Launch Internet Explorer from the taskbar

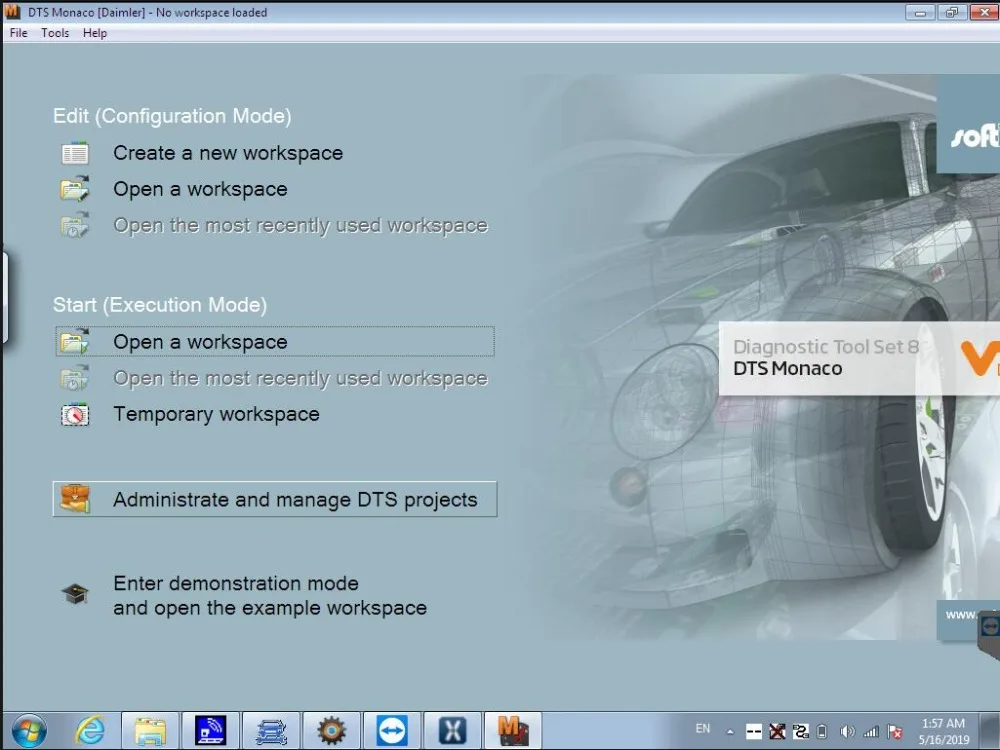click(x=90, y=731)
